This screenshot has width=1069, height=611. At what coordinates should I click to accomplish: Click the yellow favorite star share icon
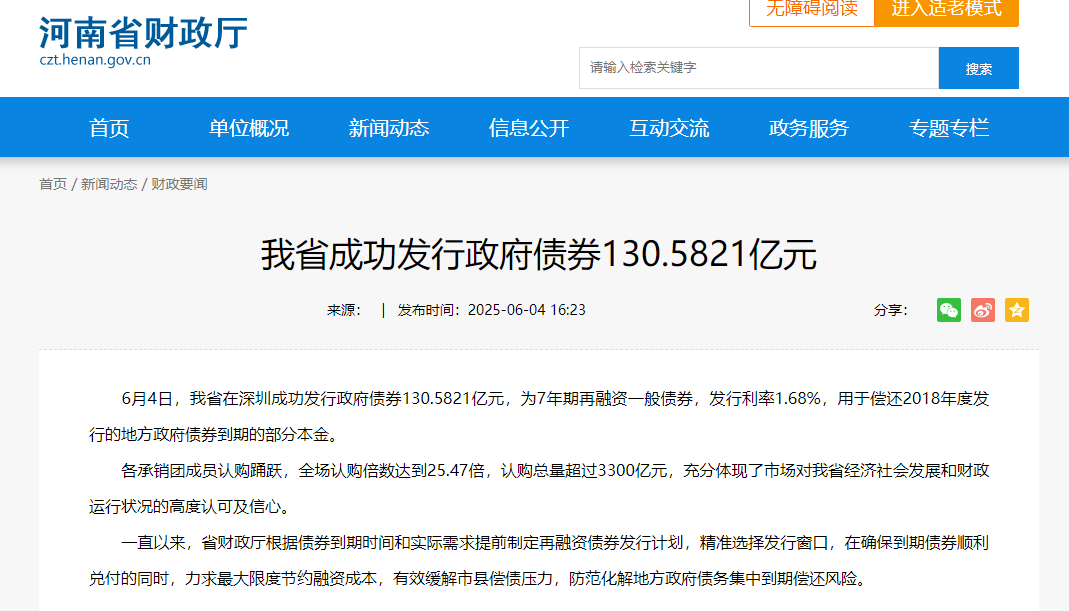coord(1016,310)
